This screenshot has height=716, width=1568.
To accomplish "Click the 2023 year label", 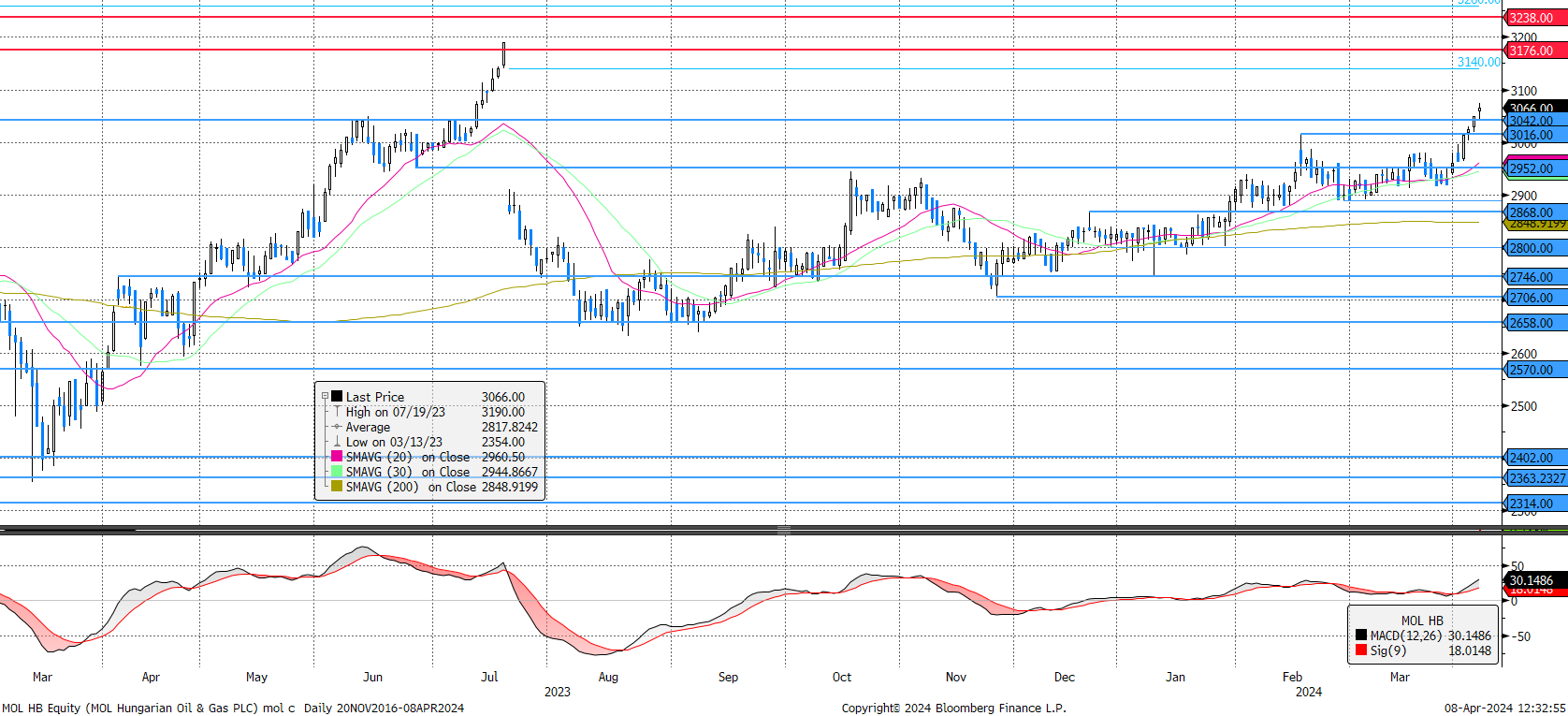I will 558,692.
